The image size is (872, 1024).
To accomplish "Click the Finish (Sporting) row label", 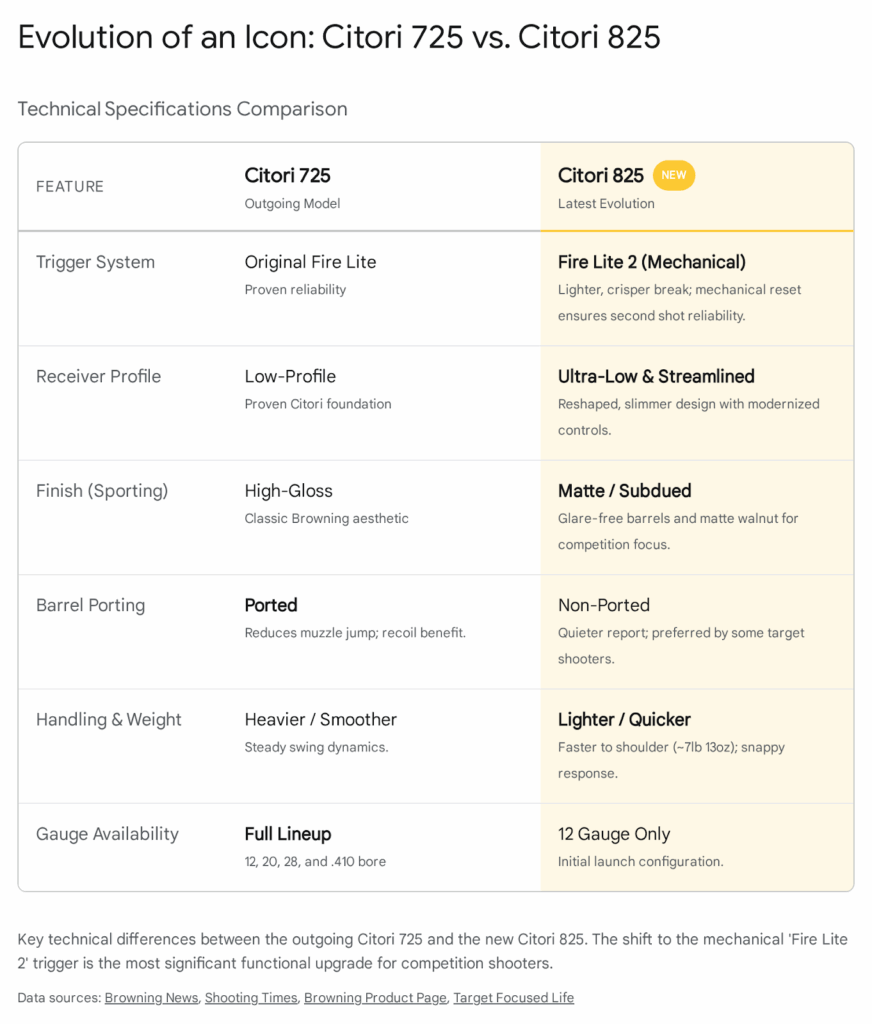I will click(102, 491).
